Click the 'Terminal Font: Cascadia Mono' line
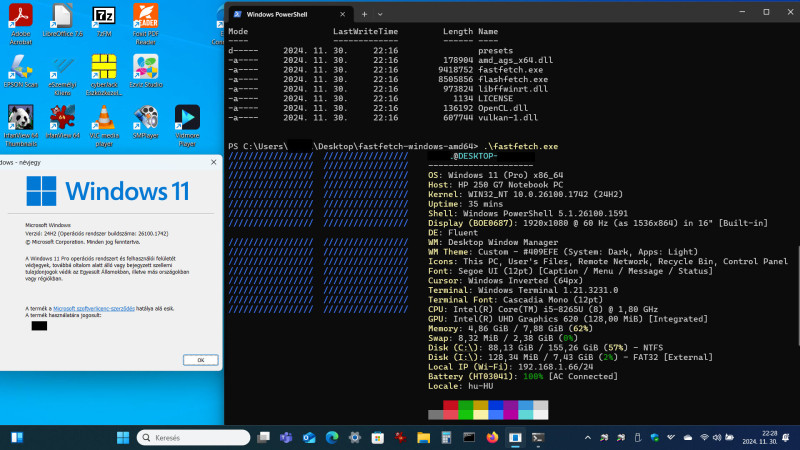This screenshot has width=800, height=450. [515, 300]
